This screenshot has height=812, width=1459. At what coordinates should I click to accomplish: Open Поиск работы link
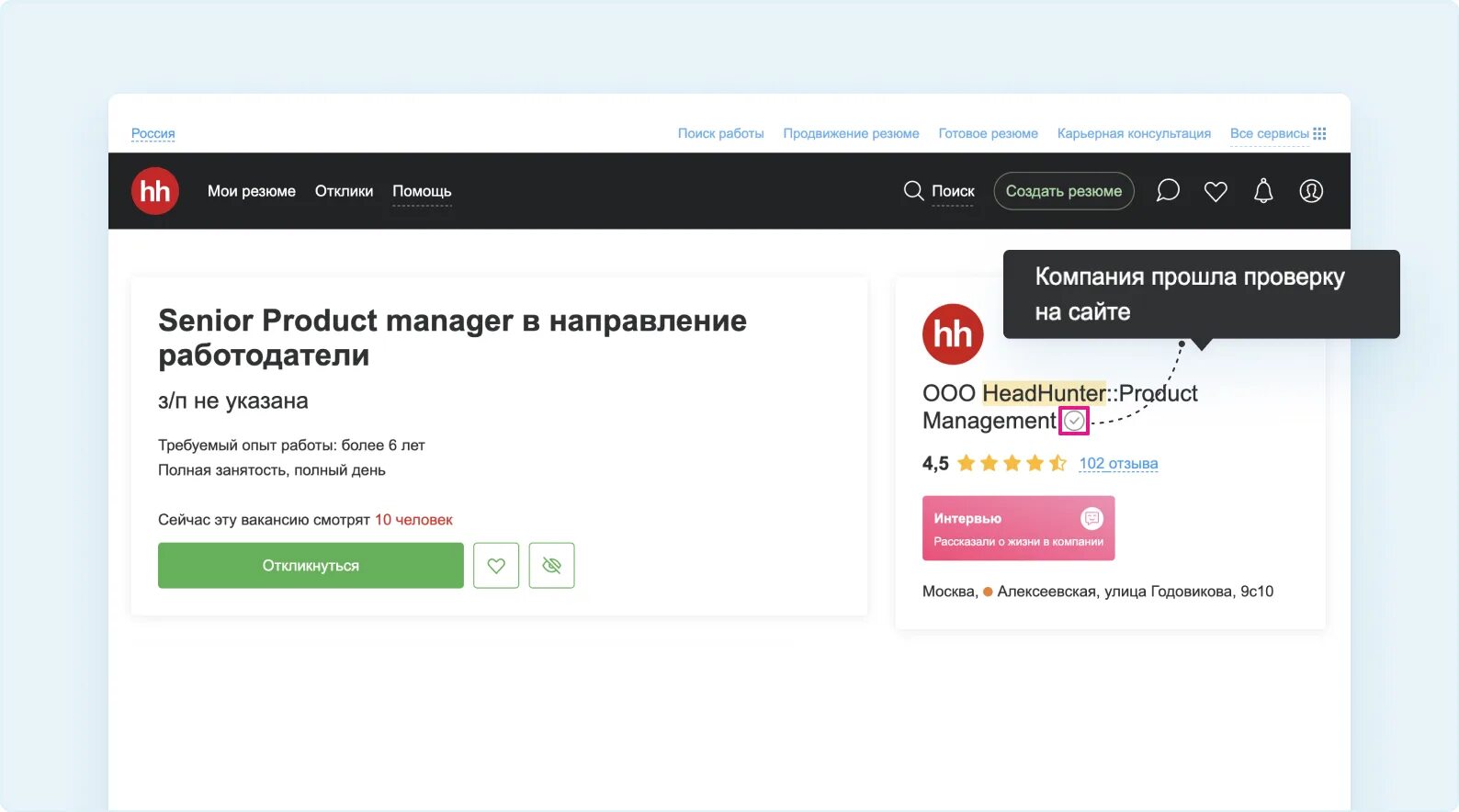pyautogui.click(x=721, y=133)
